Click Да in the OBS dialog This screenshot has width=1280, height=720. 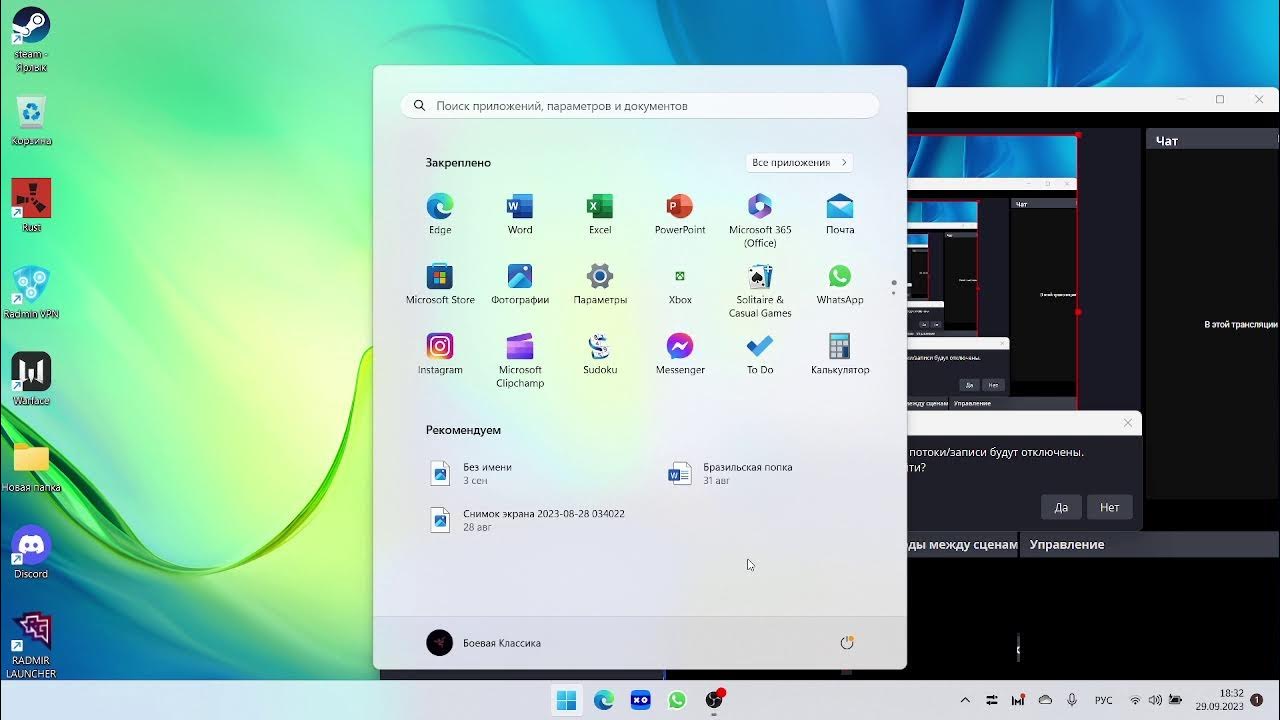pyautogui.click(x=1061, y=507)
